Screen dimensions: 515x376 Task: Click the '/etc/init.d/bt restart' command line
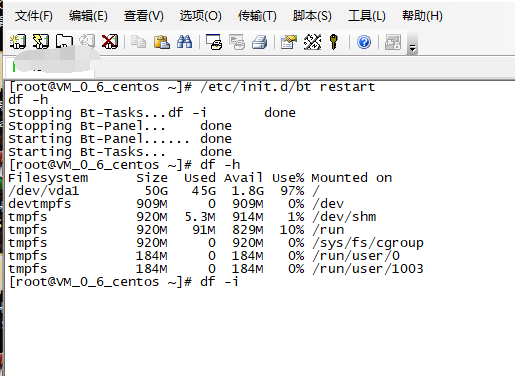pos(288,87)
